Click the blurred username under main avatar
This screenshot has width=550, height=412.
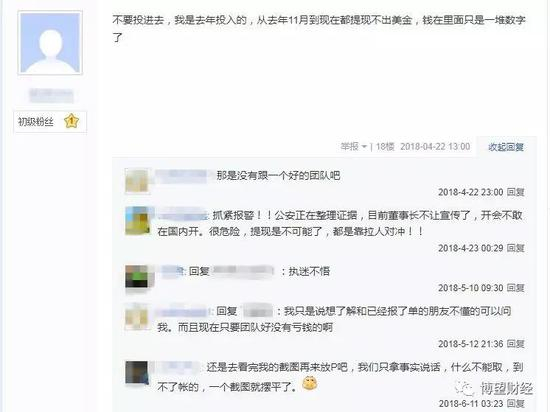pos(51,96)
